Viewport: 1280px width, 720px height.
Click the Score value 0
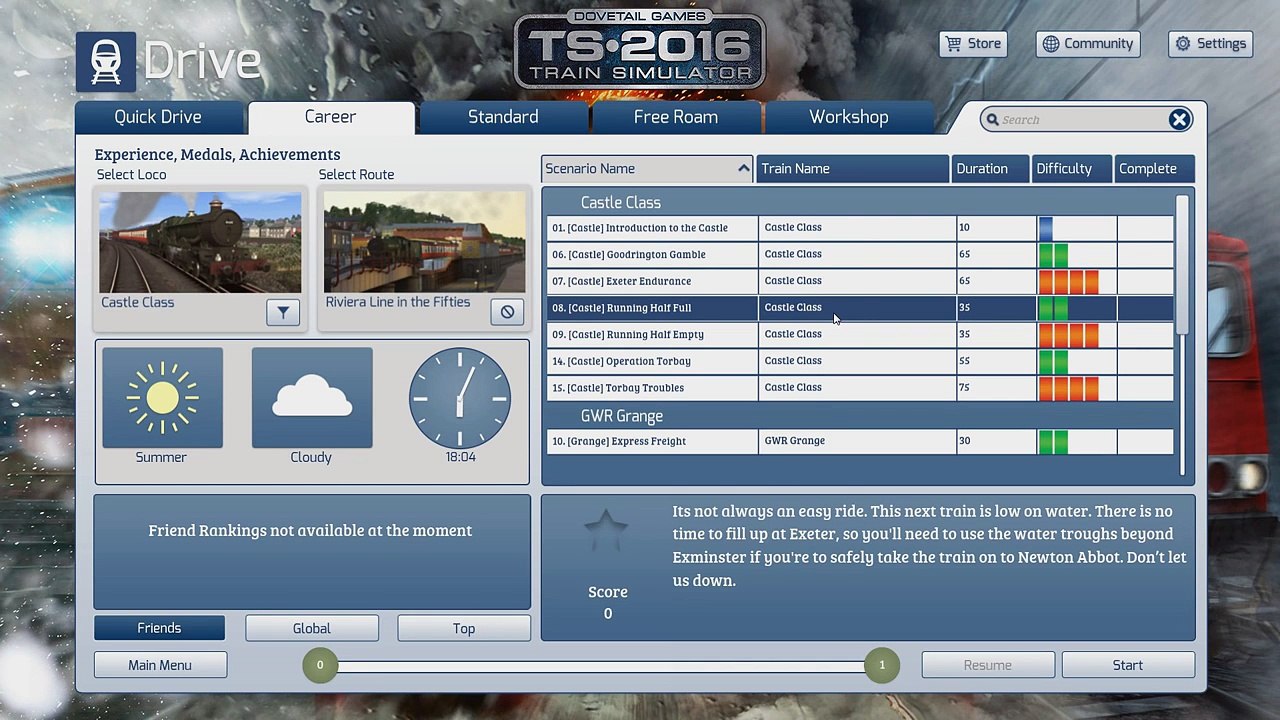[x=607, y=614]
